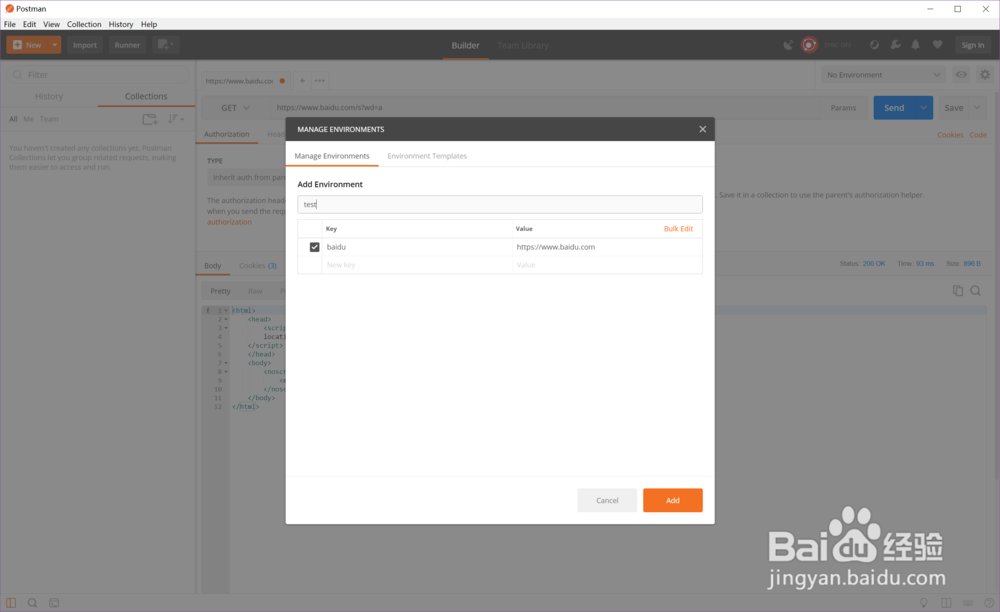1000x612 pixels.
Task: Toggle sidebar icon in status bar
Action: coord(11,602)
